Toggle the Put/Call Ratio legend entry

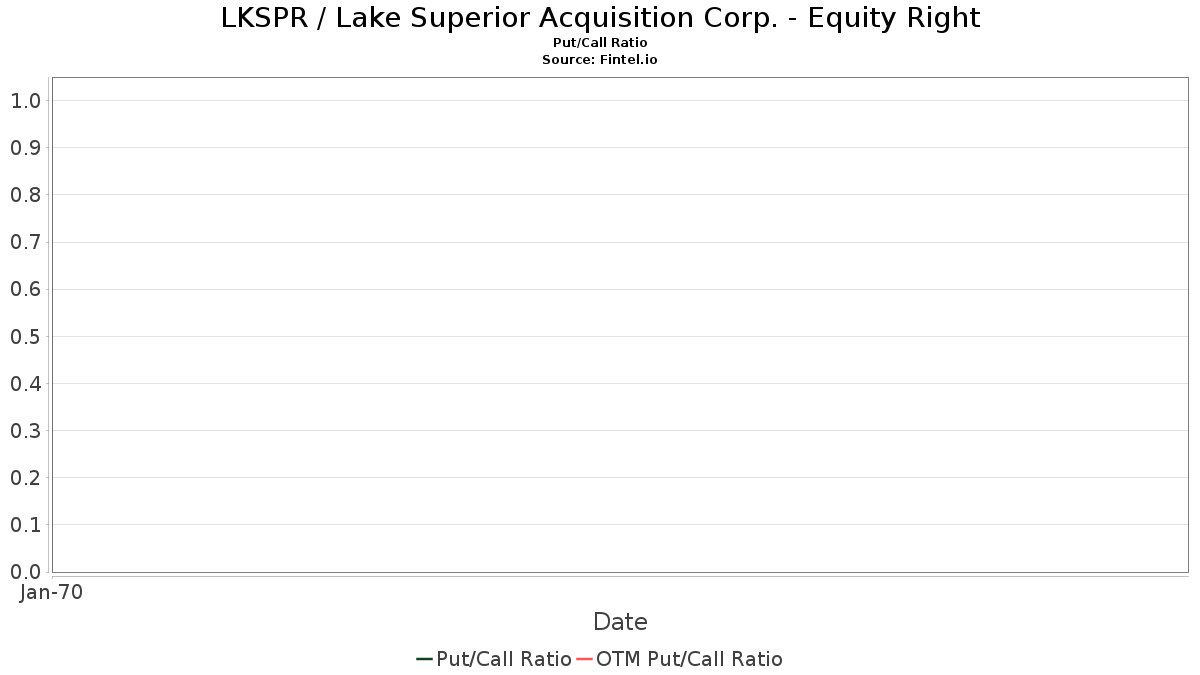(503, 659)
